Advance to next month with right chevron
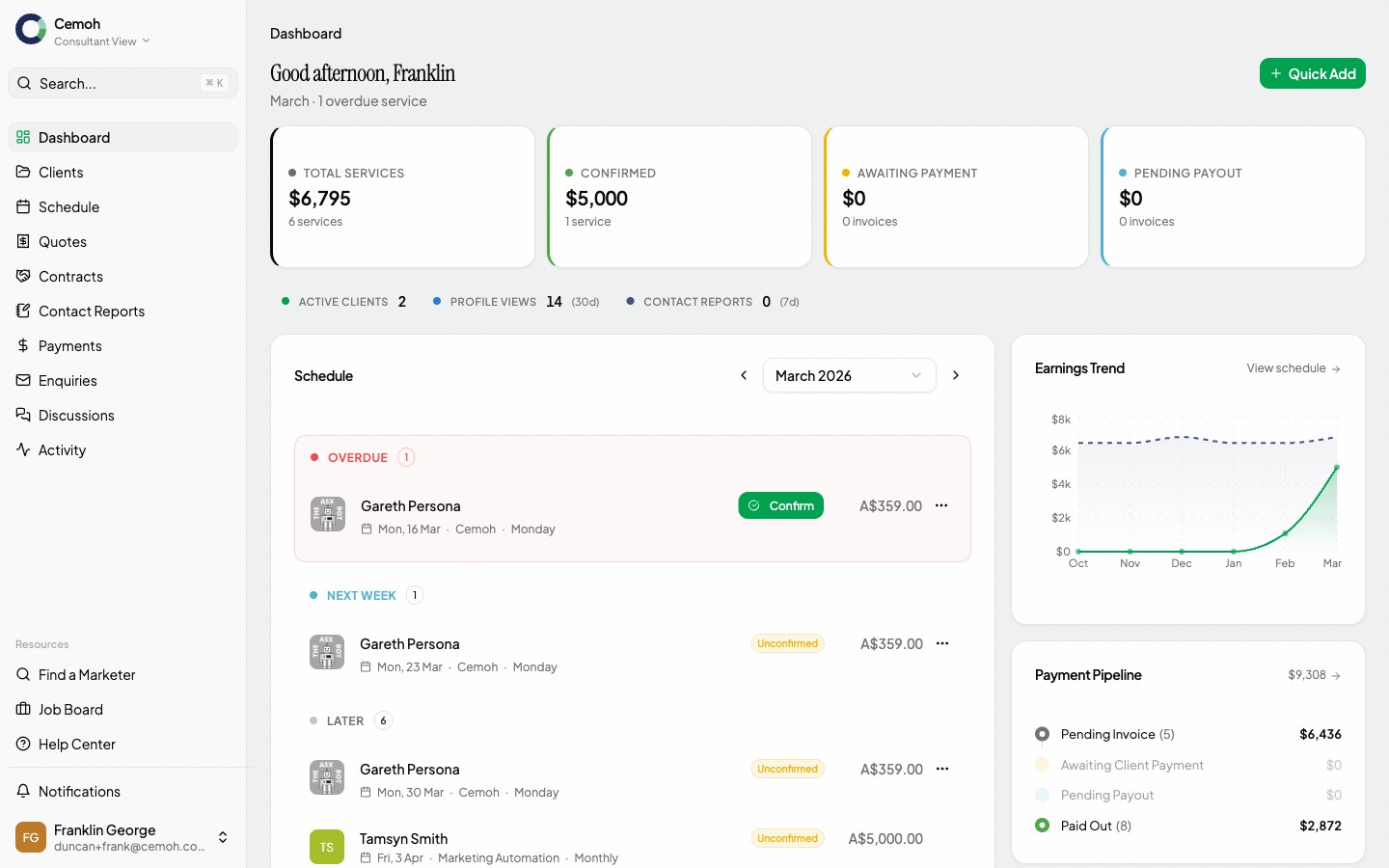Screen dimensions: 1389x868 [x=956, y=375]
